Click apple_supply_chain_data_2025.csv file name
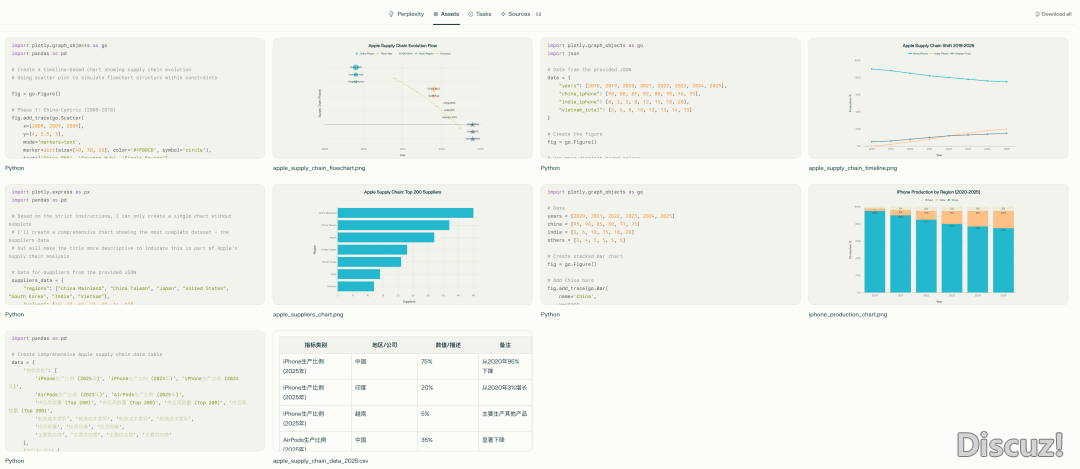Screen dimensions: 1080x469 [x=320, y=460]
